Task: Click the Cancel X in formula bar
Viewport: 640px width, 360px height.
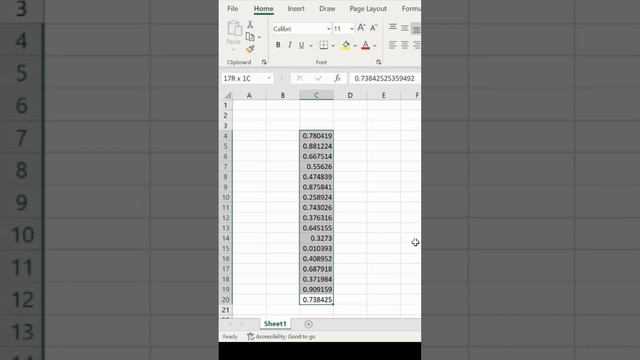Action: (x=299, y=78)
